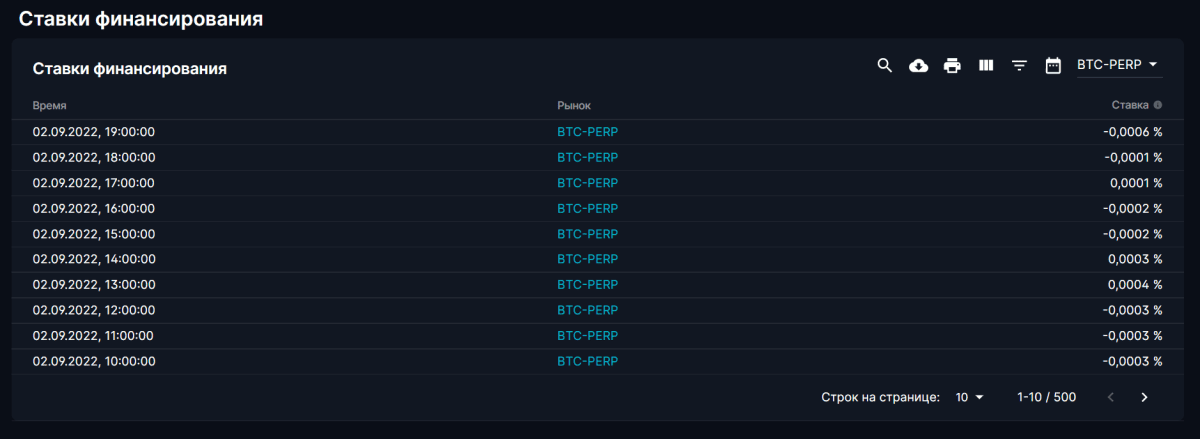
Task: Sort by the Рынок column header
Action: coord(574,105)
